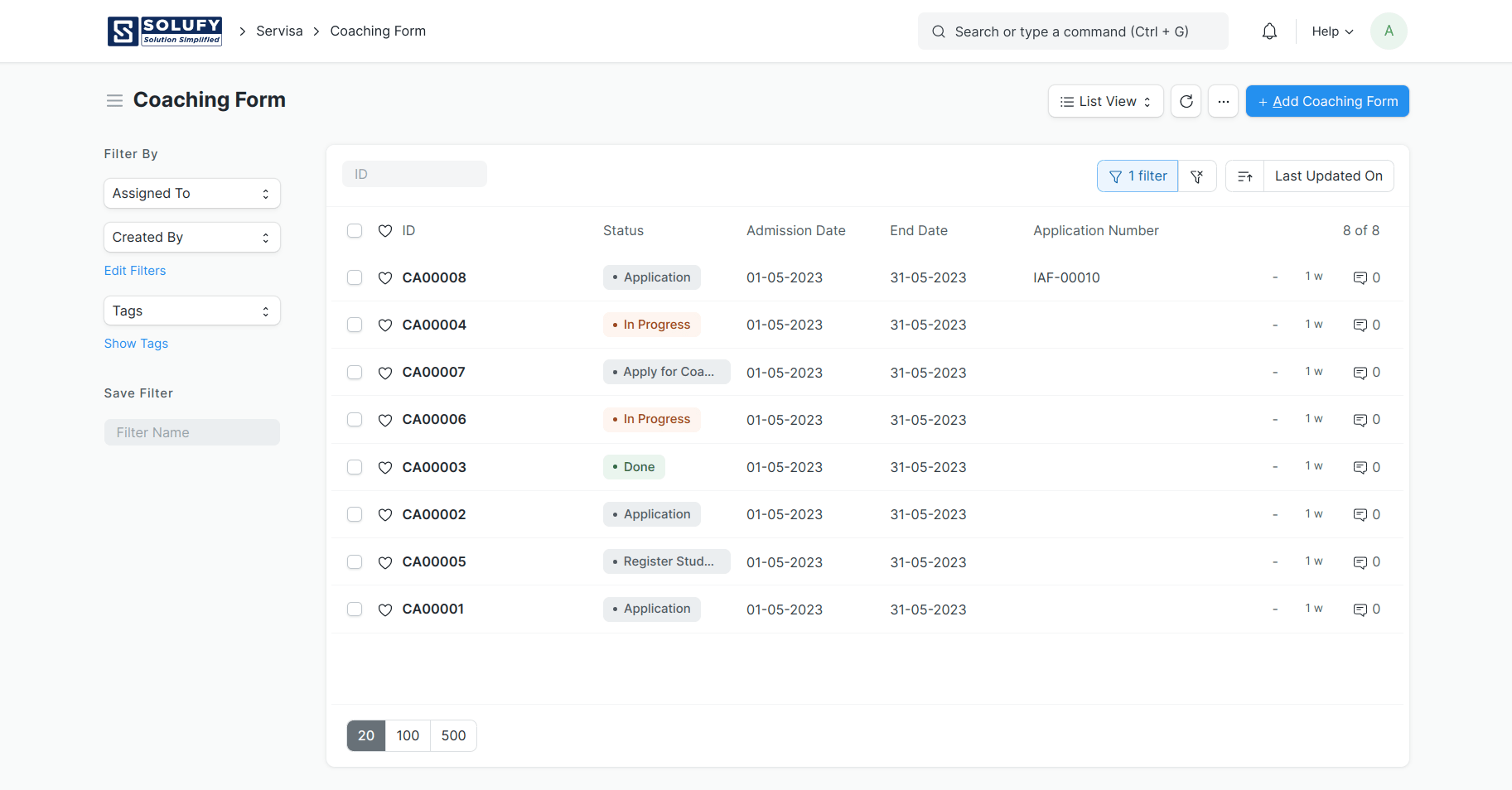Viewport: 1512px width, 790px height.
Task: Clear all filters icon
Action: point(1197,176)
